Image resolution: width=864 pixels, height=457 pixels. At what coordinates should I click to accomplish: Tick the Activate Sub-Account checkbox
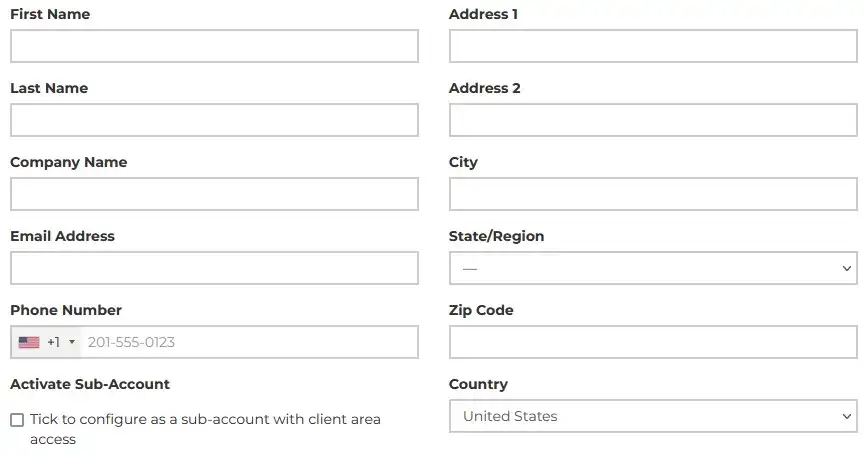[17, 420]
